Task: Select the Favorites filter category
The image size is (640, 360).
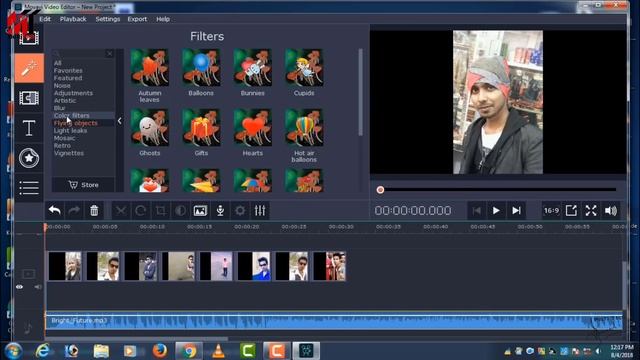Action: [68, 71]
